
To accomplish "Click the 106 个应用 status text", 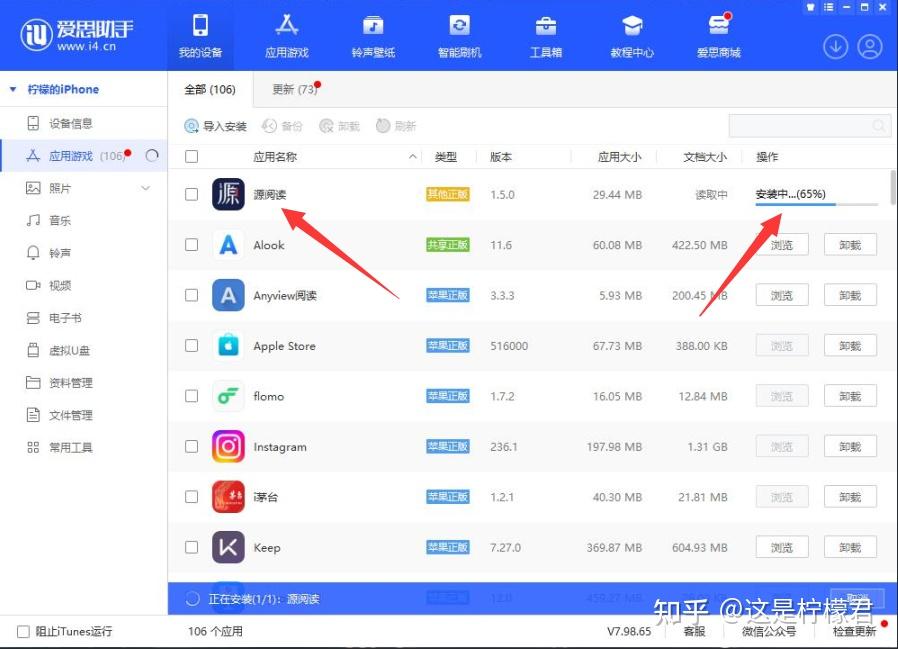I will pos(215,631).
